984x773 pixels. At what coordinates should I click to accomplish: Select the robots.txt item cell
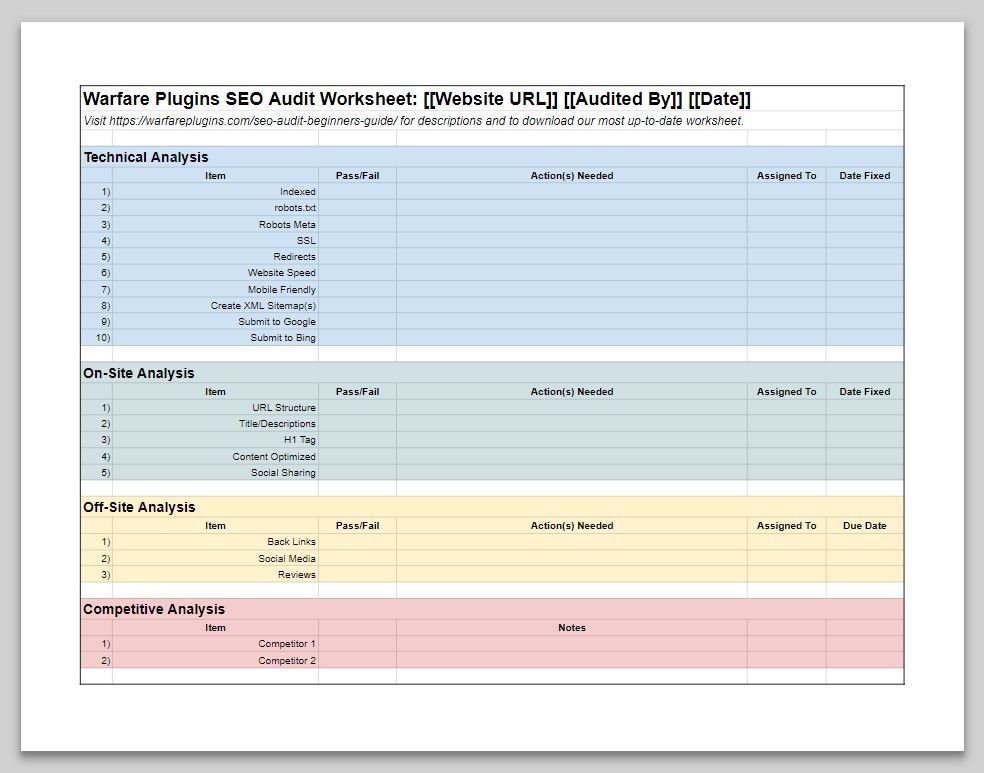[x=294, y=208]
